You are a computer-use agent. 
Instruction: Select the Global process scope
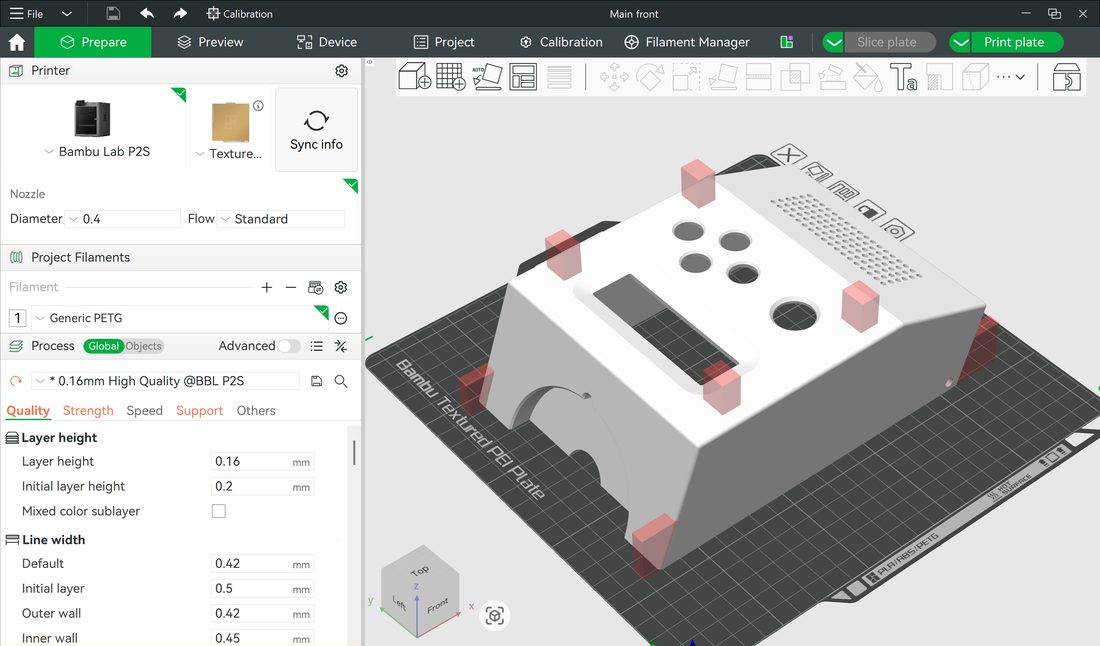tap(103, 346)
